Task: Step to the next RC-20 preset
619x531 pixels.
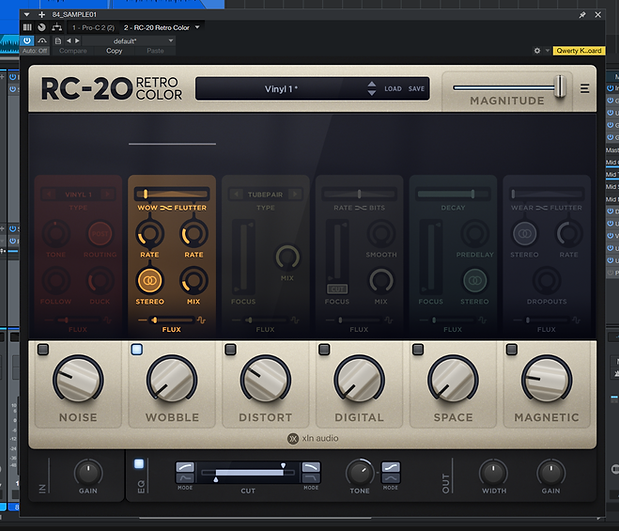Action: tap(371, 93)
